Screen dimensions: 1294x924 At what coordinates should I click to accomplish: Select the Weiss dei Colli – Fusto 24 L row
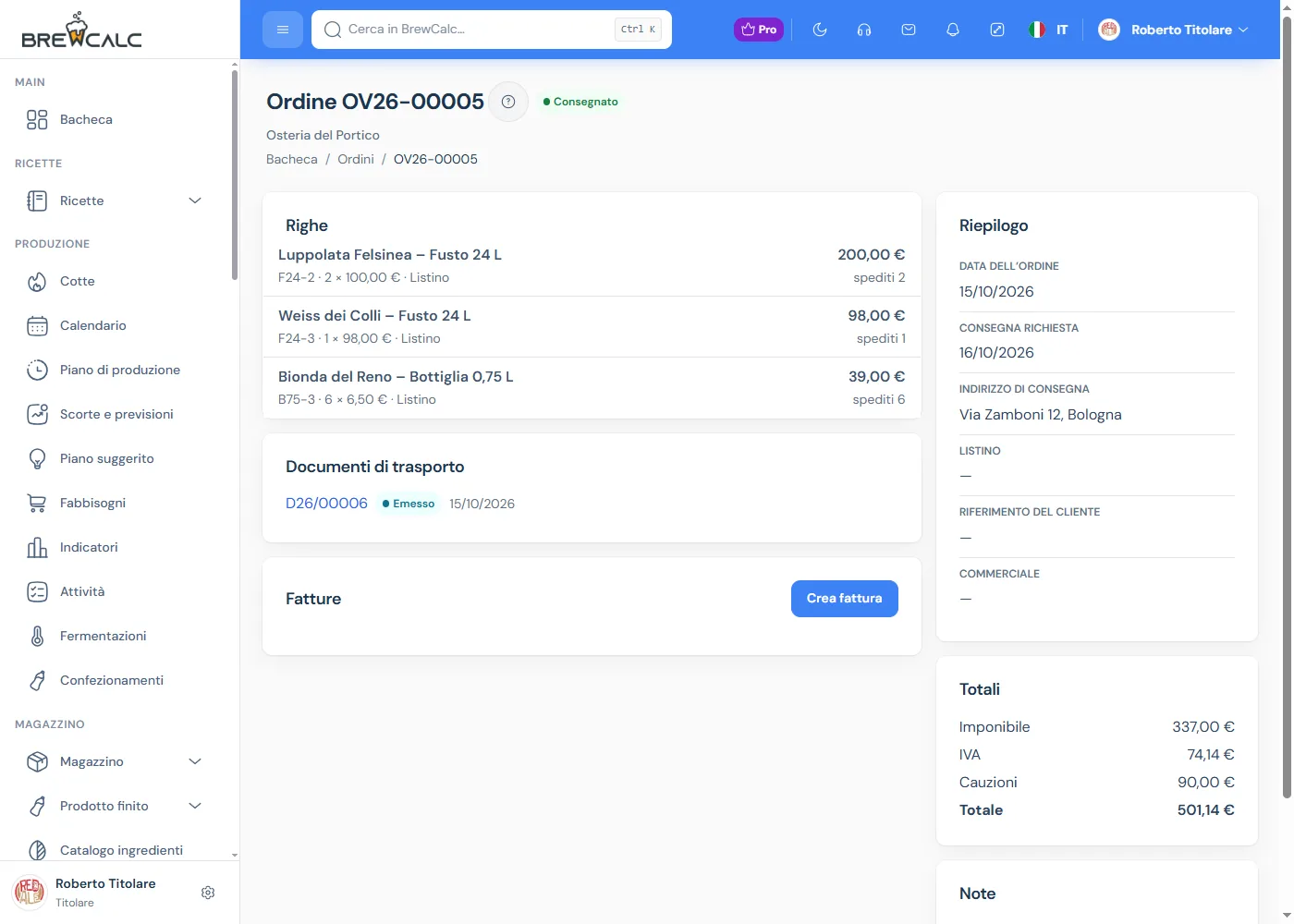click(592, 327)
